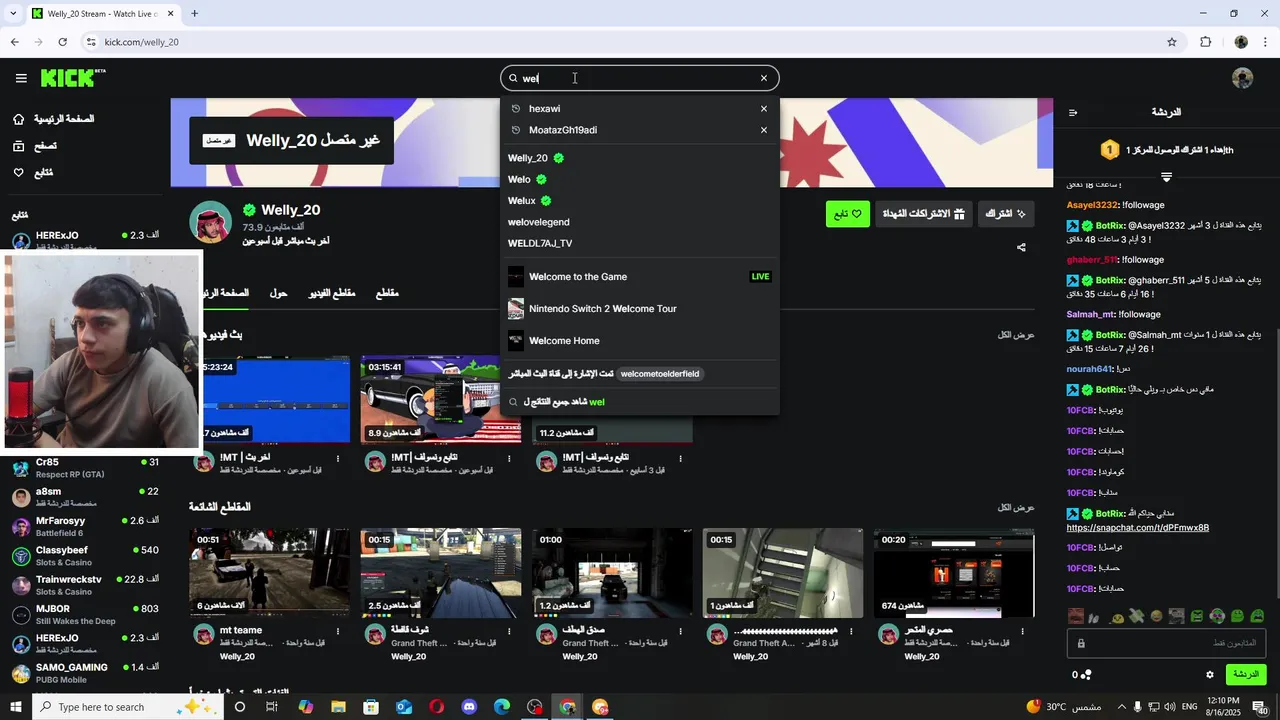Open Cr85 channel in sidebar
Screen dimensions: 1280x720
[84, 468]
